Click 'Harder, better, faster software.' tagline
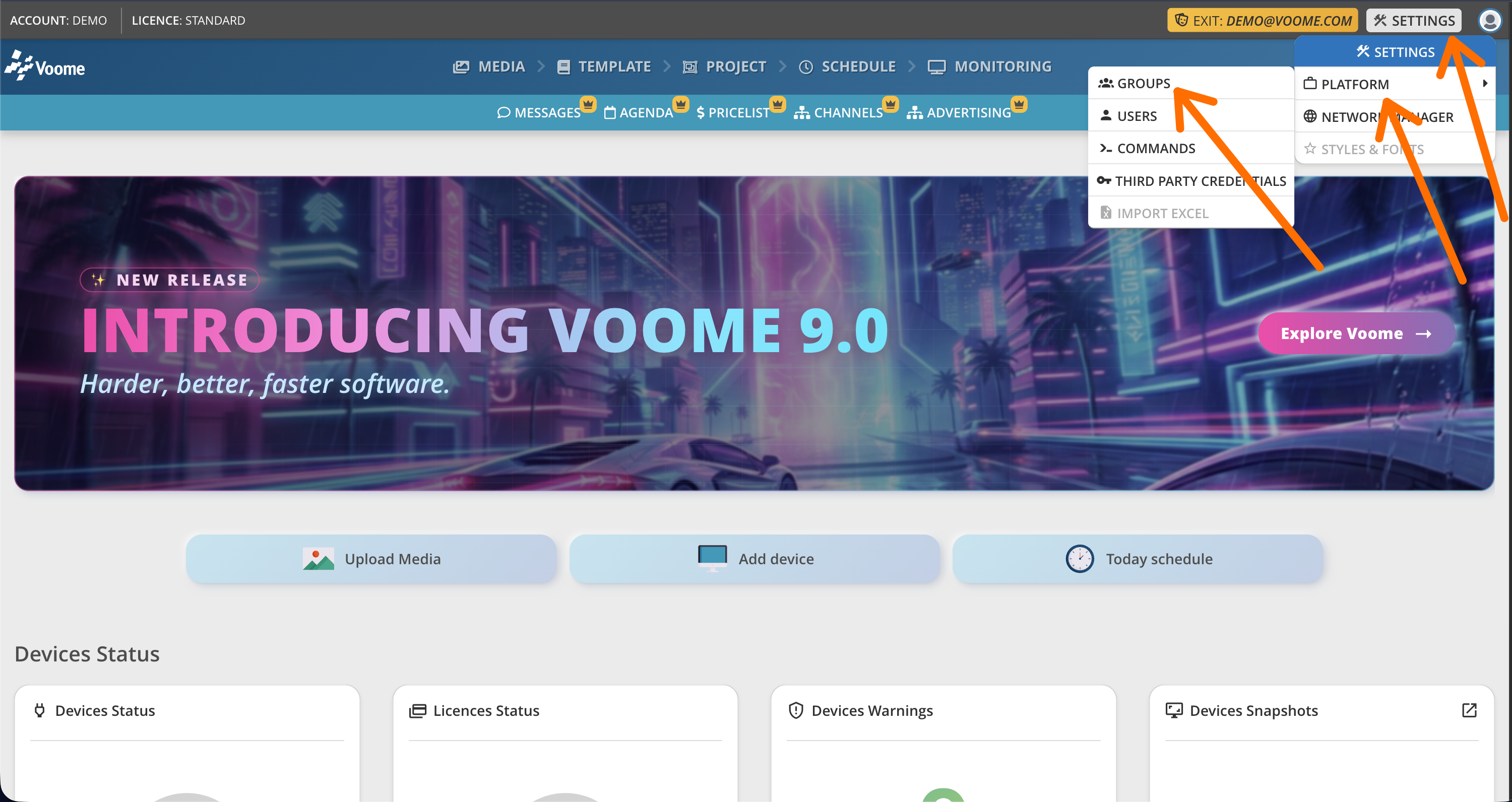This screenshot has width=1512, height=802. [265, 384]
